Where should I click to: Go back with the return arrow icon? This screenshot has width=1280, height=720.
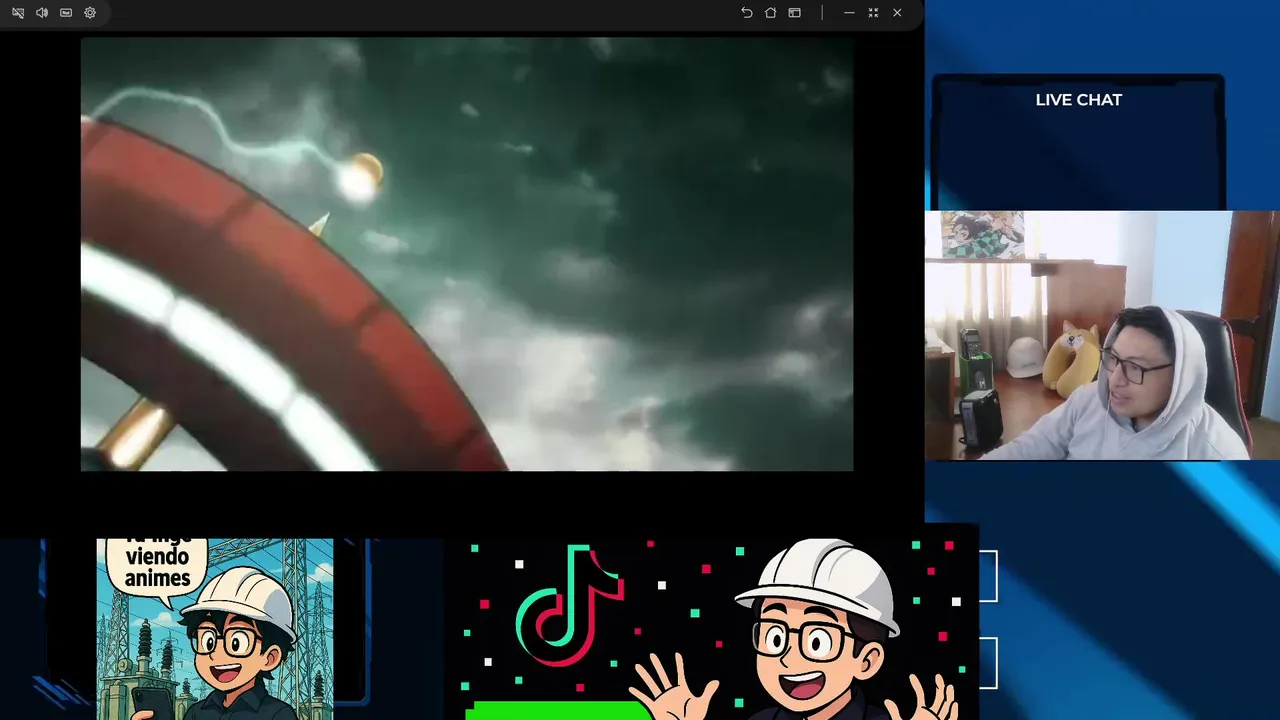(x=746, y=13)
